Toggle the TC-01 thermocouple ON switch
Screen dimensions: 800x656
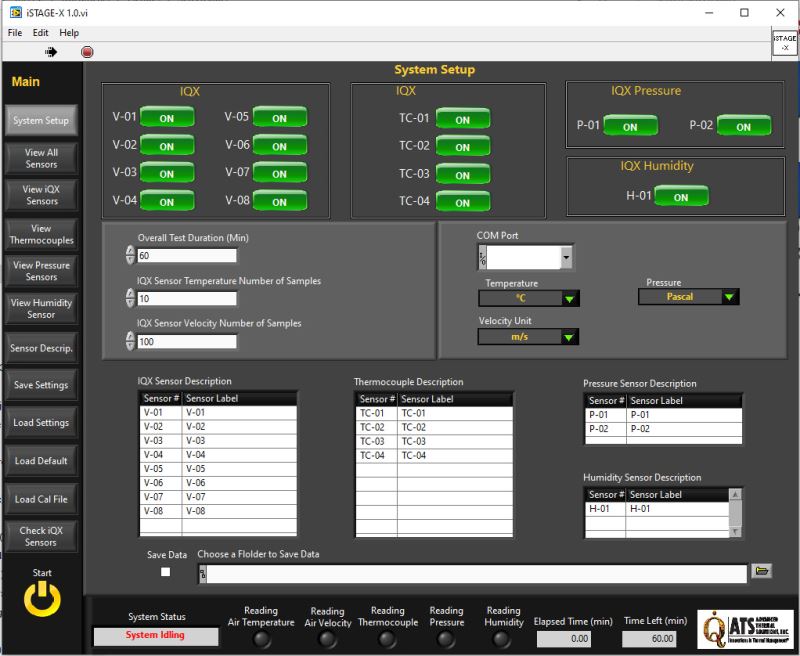[x=463, y=119]
